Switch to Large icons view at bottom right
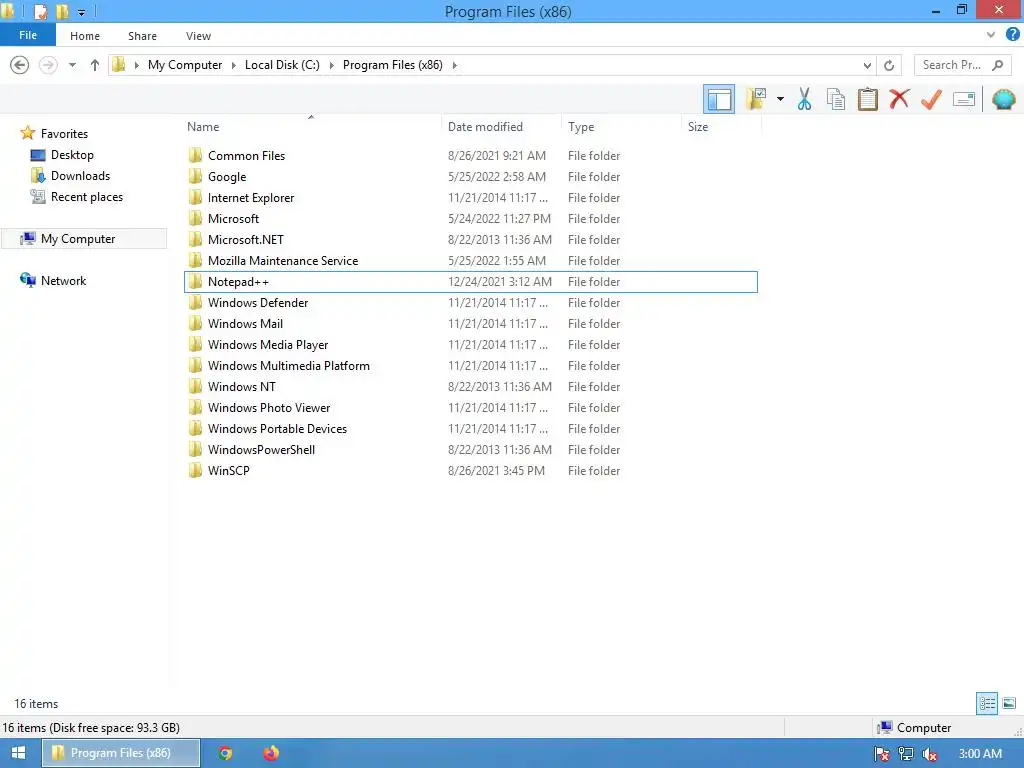This screenshot has height=768, width=1024. pos(1009,703)
